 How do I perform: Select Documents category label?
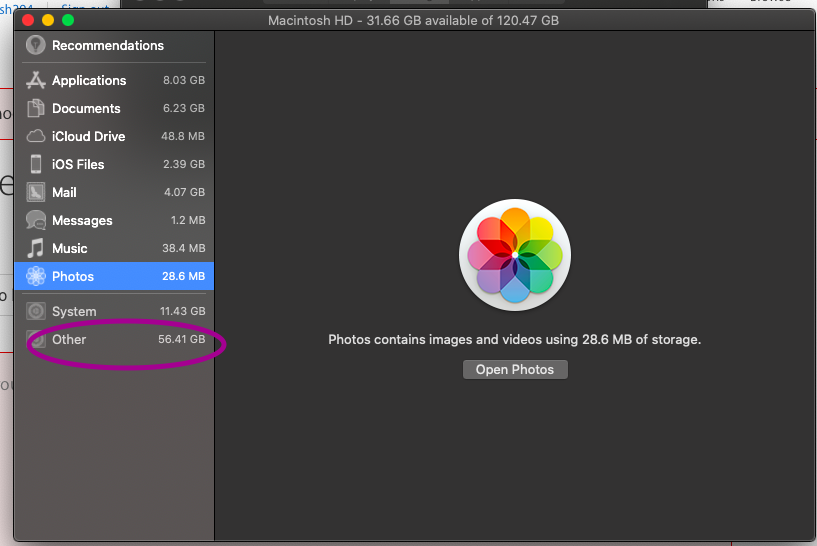pyautogui.click(x=86, y=108)
